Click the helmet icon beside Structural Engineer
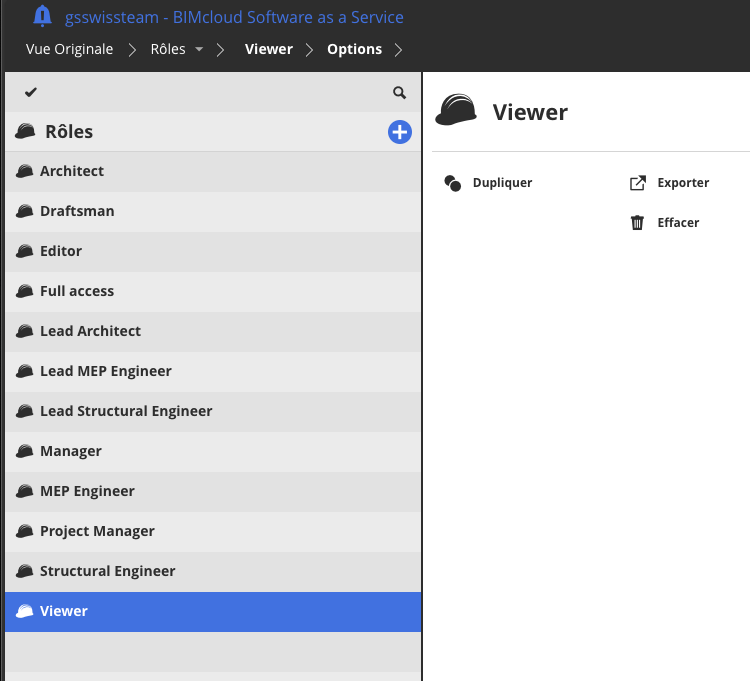This screenshot has width=750, height=681. pos(24,571)
